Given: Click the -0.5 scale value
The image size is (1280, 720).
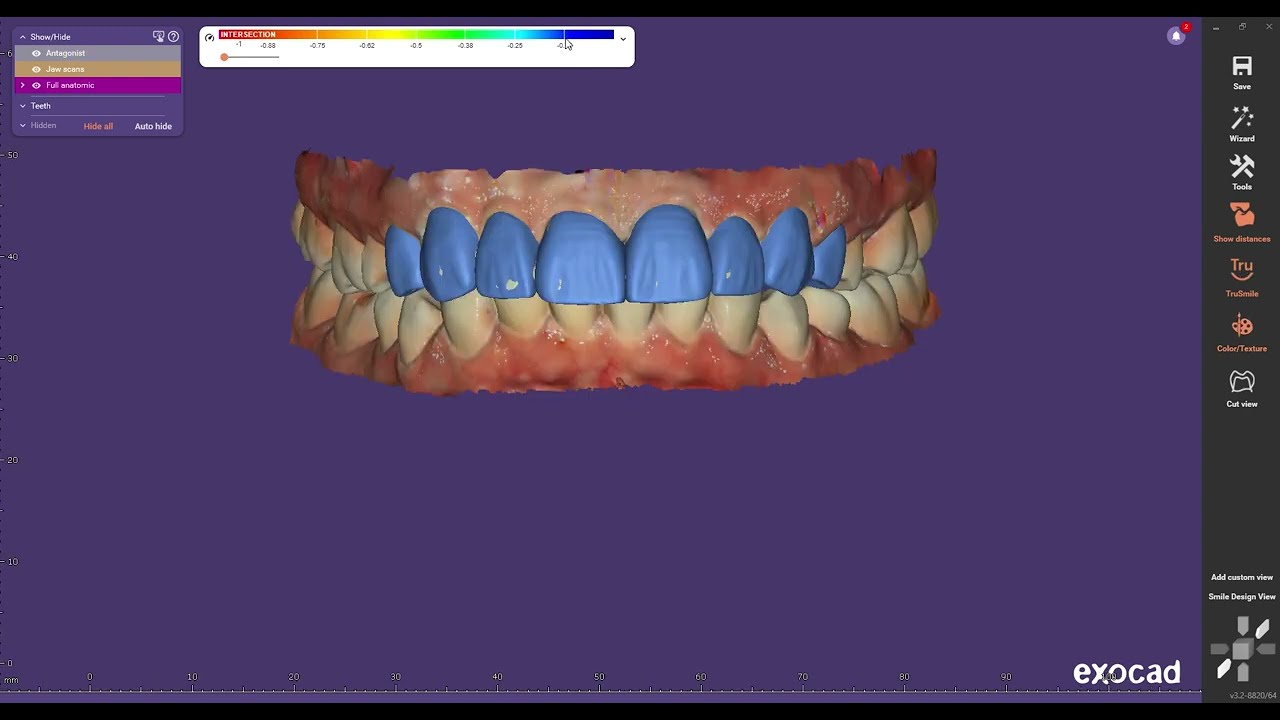Looking at the screenshot, I should click(416, 46).
